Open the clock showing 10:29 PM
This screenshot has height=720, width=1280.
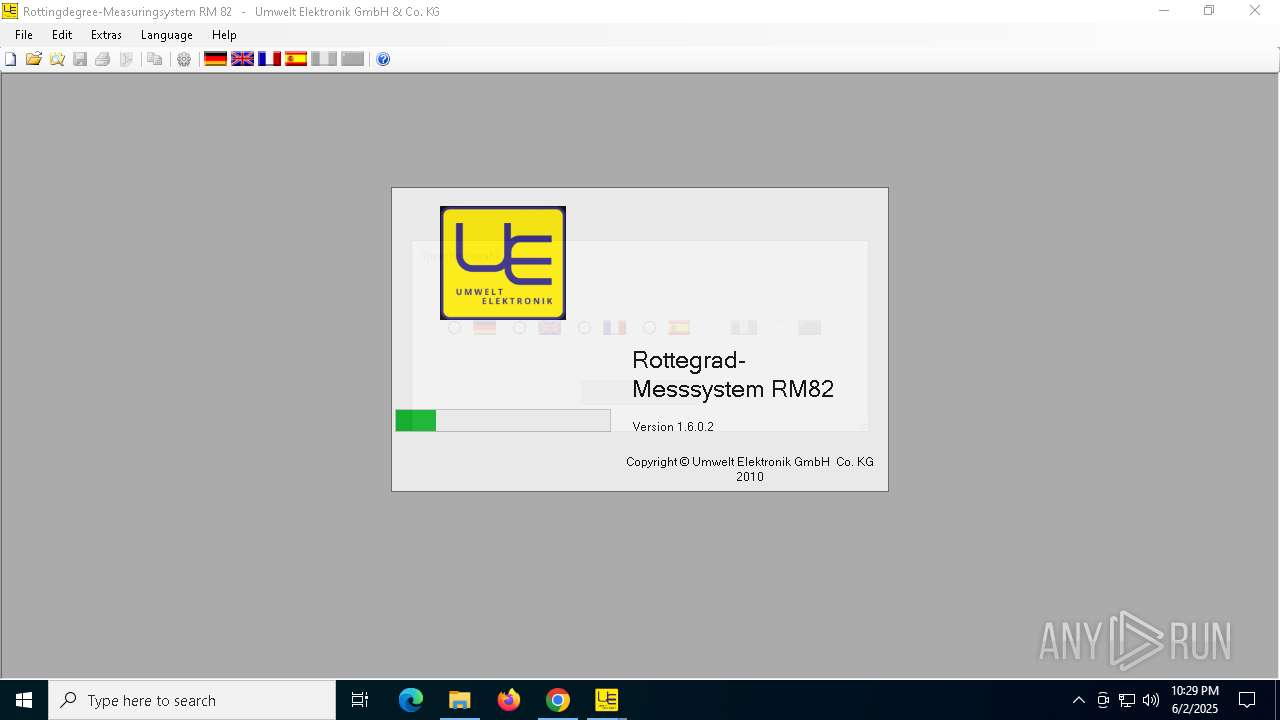[x=1195, y=700]
